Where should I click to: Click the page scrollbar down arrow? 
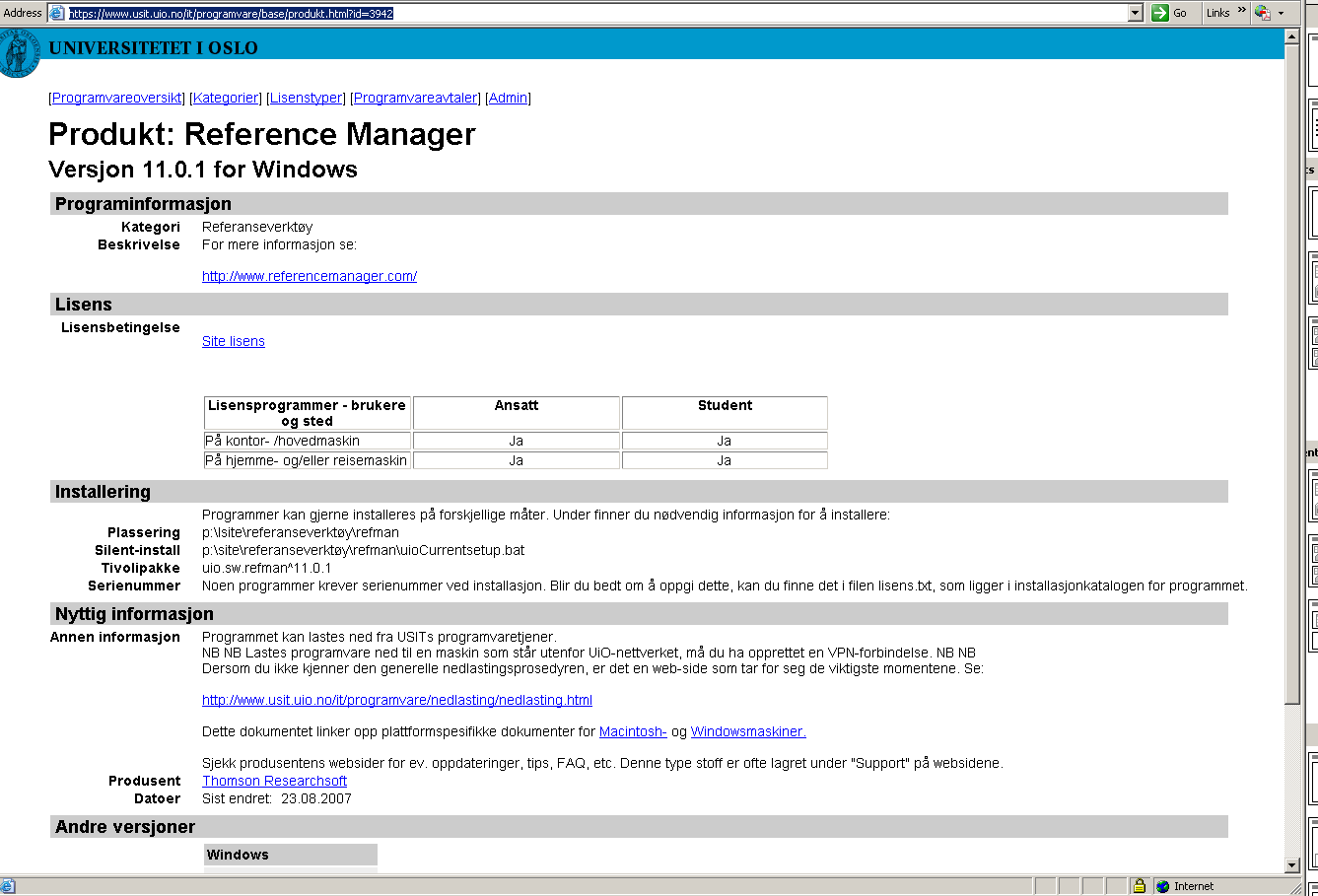(x=1292, y=865)
